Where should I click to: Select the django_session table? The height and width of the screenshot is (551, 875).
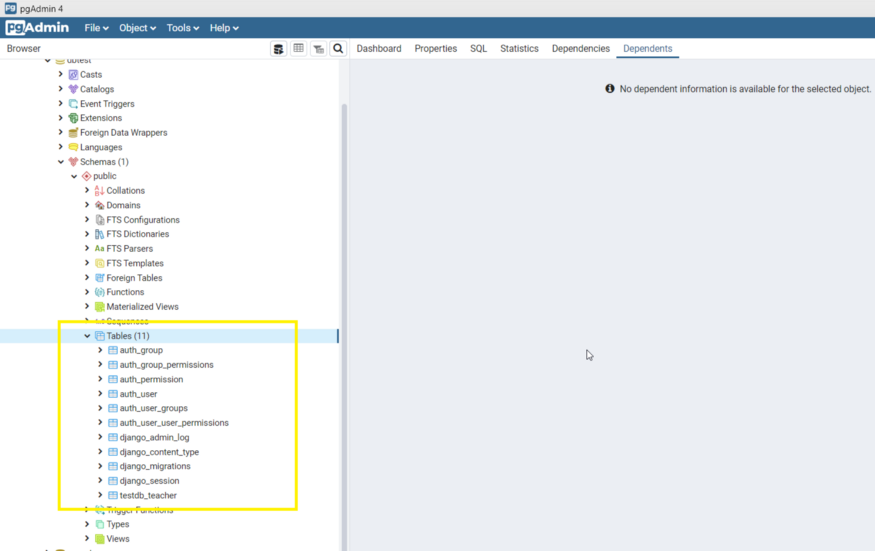click(x=150, y=481)
